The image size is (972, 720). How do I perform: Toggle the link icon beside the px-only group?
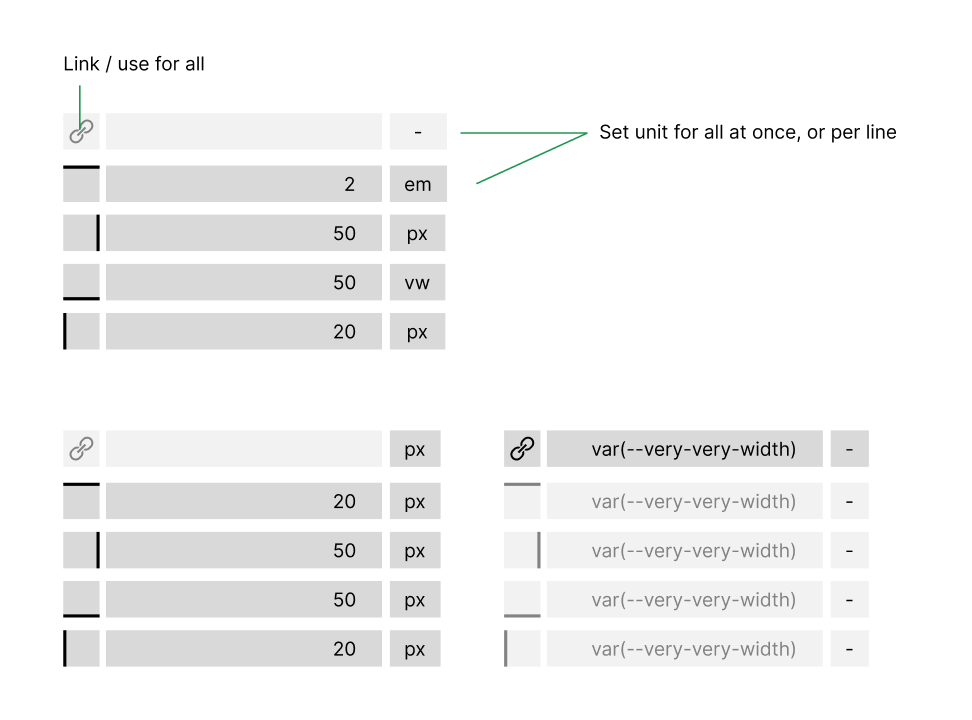81,448
